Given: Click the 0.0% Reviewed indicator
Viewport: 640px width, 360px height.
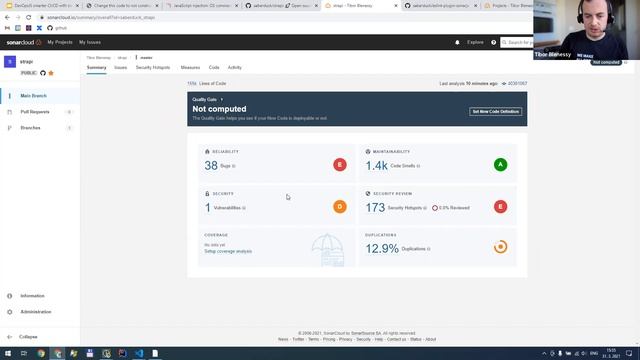Looking at the screenshot, I should [x=451, y=208].
